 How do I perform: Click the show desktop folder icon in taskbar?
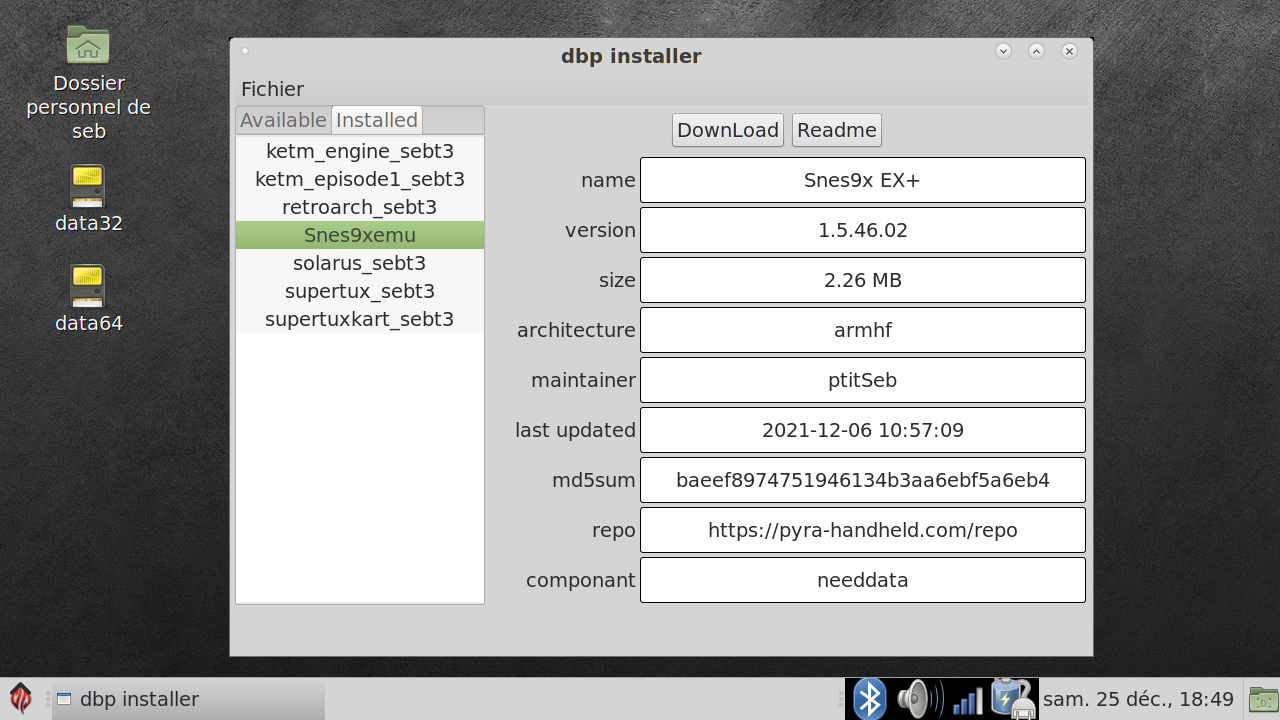[1263, 699]
